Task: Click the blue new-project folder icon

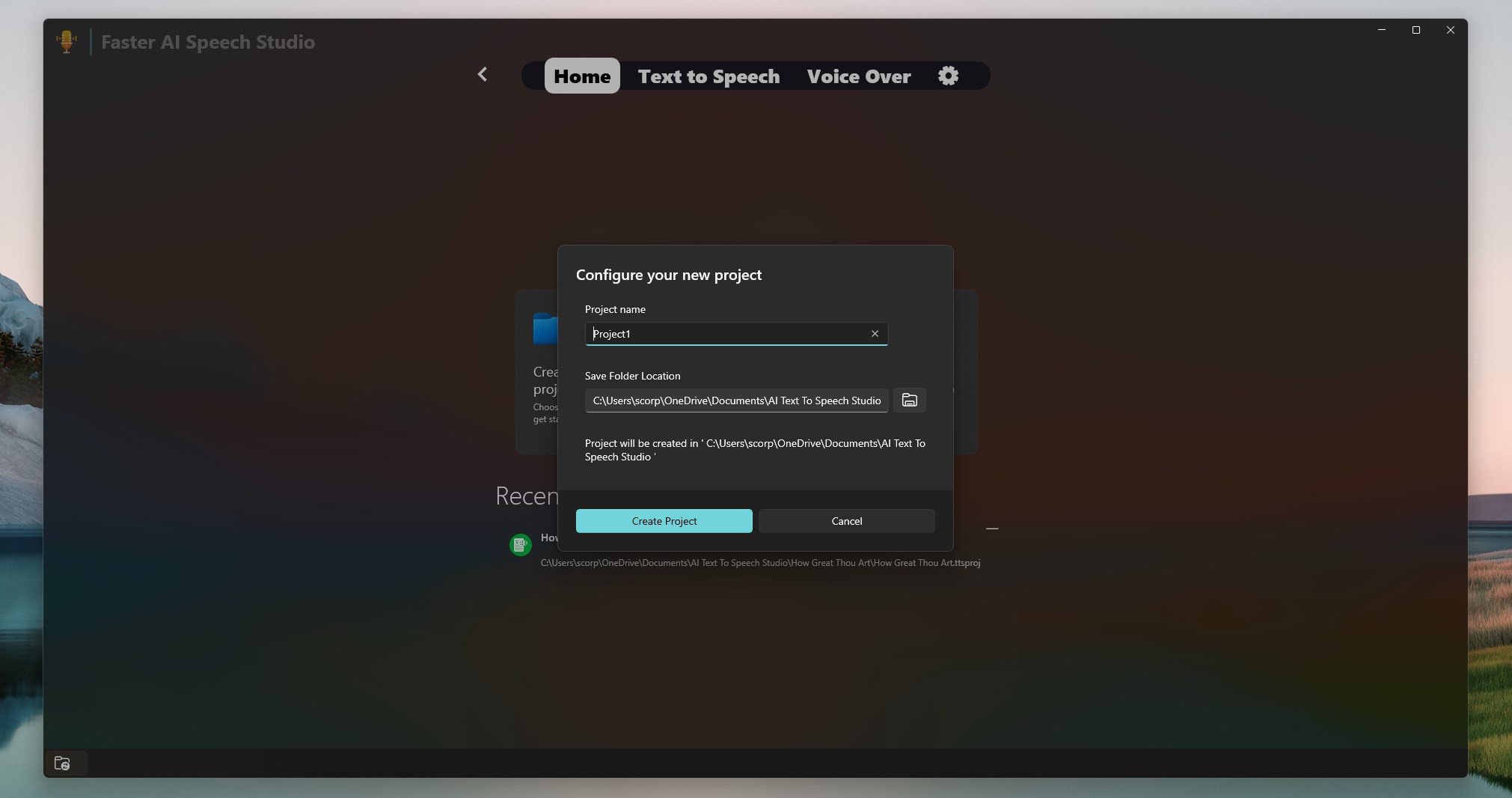Action: [x=546, y=328]
